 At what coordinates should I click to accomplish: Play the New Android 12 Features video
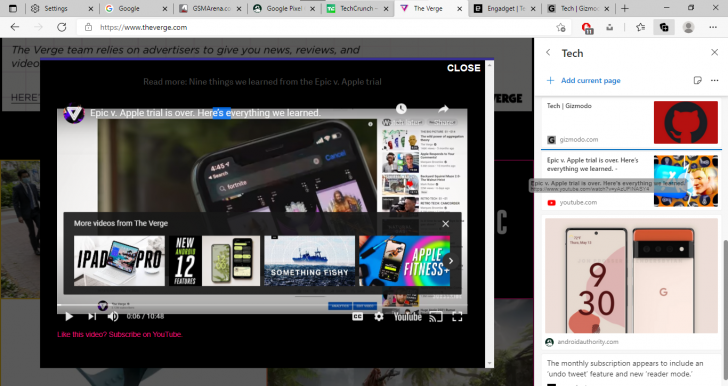[214, 261]
